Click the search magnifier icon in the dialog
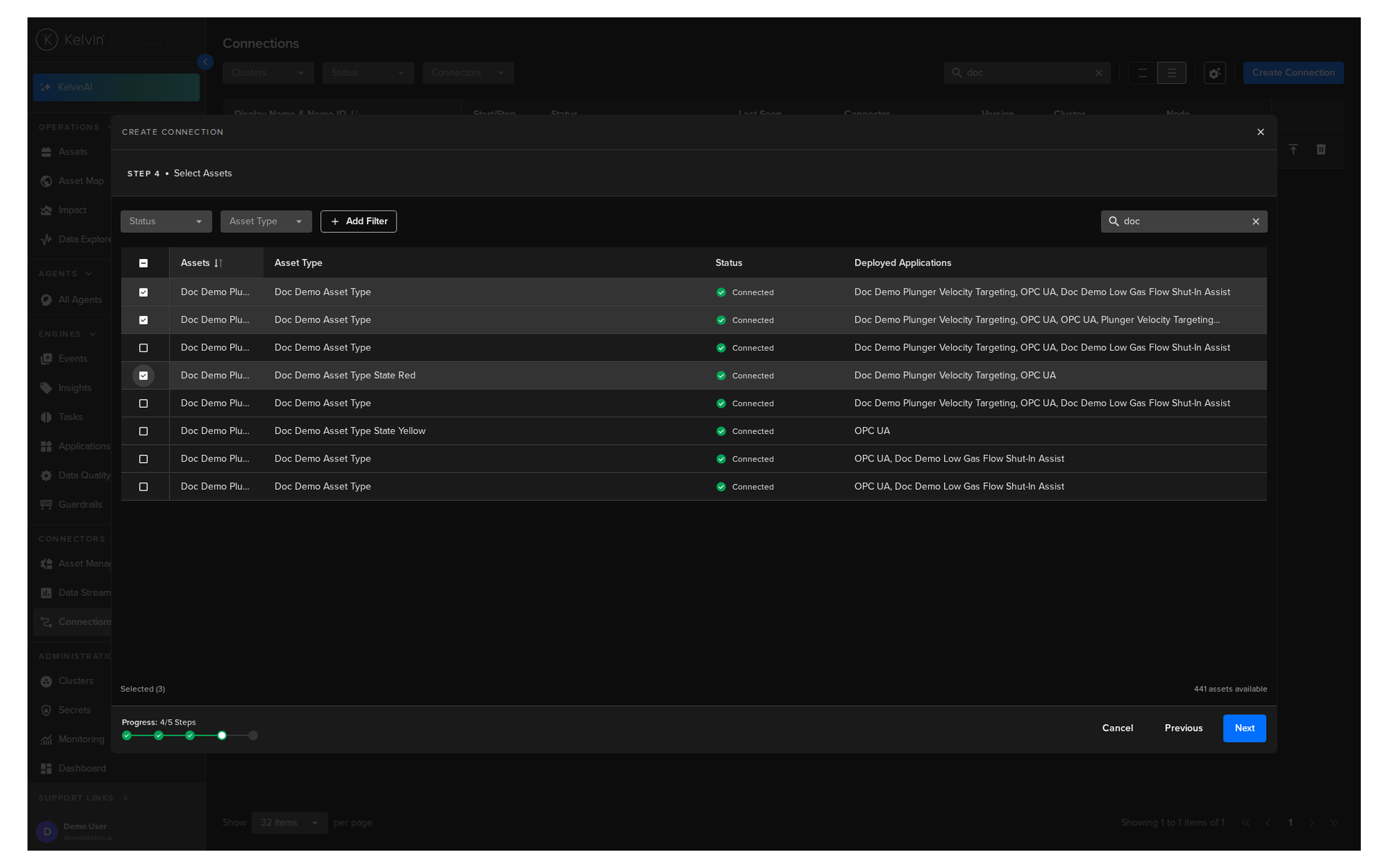This screenshot has width=1389, height=868. point(1114,221)
